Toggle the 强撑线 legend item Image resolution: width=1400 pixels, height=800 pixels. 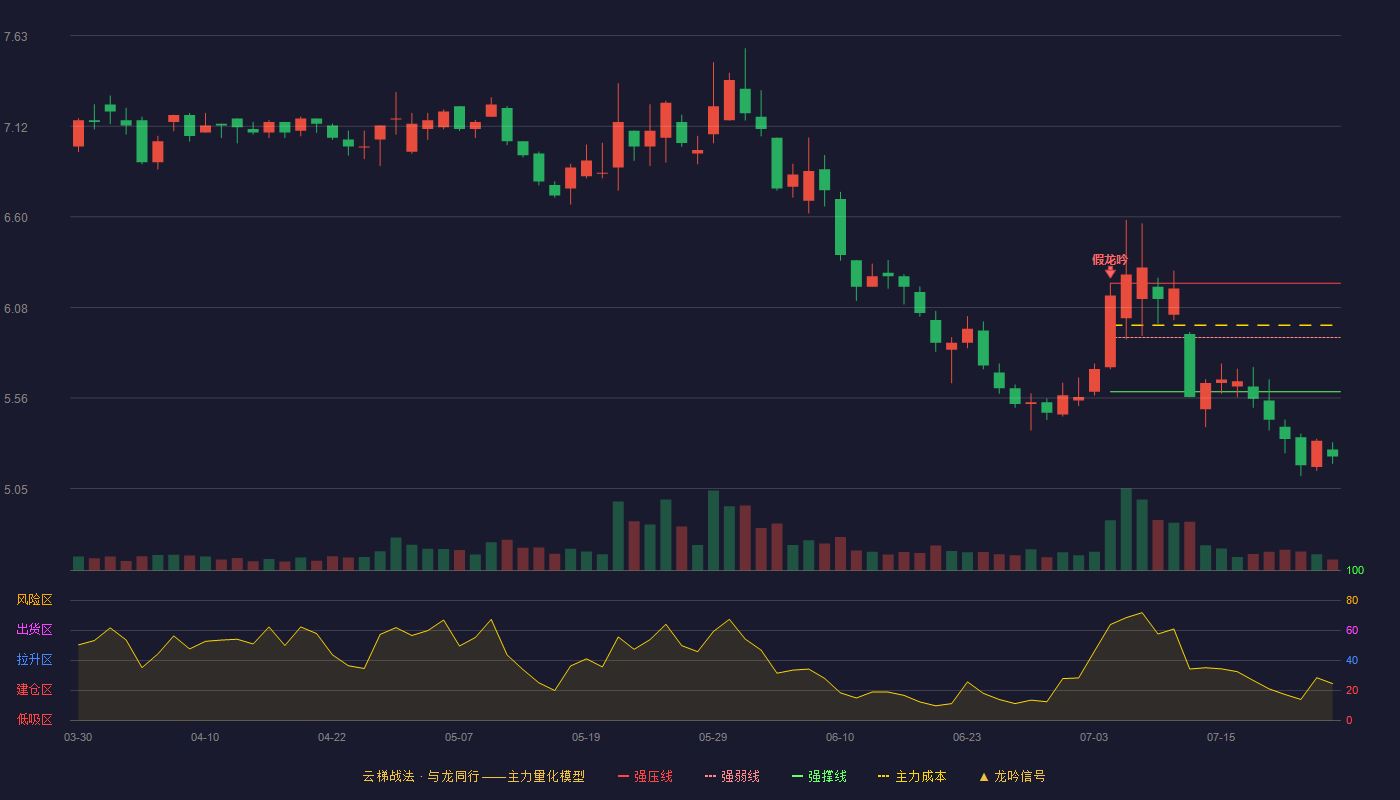819,776
